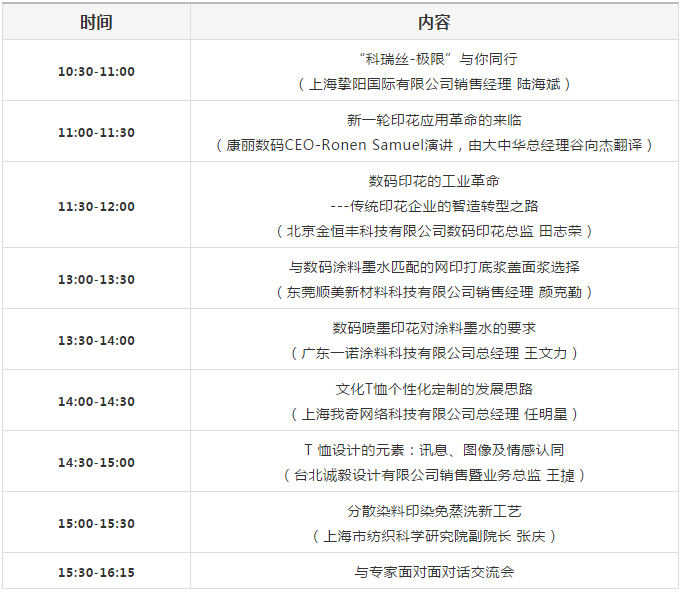Click the 13:30-14:00 time cell
The height and width of the screenshot is (594, 682).
(x=96, y=340)
